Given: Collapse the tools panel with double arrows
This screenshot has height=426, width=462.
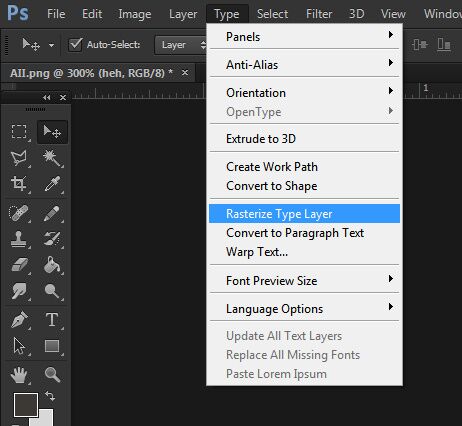Looking at the screenshot, I should pos(47,98).
